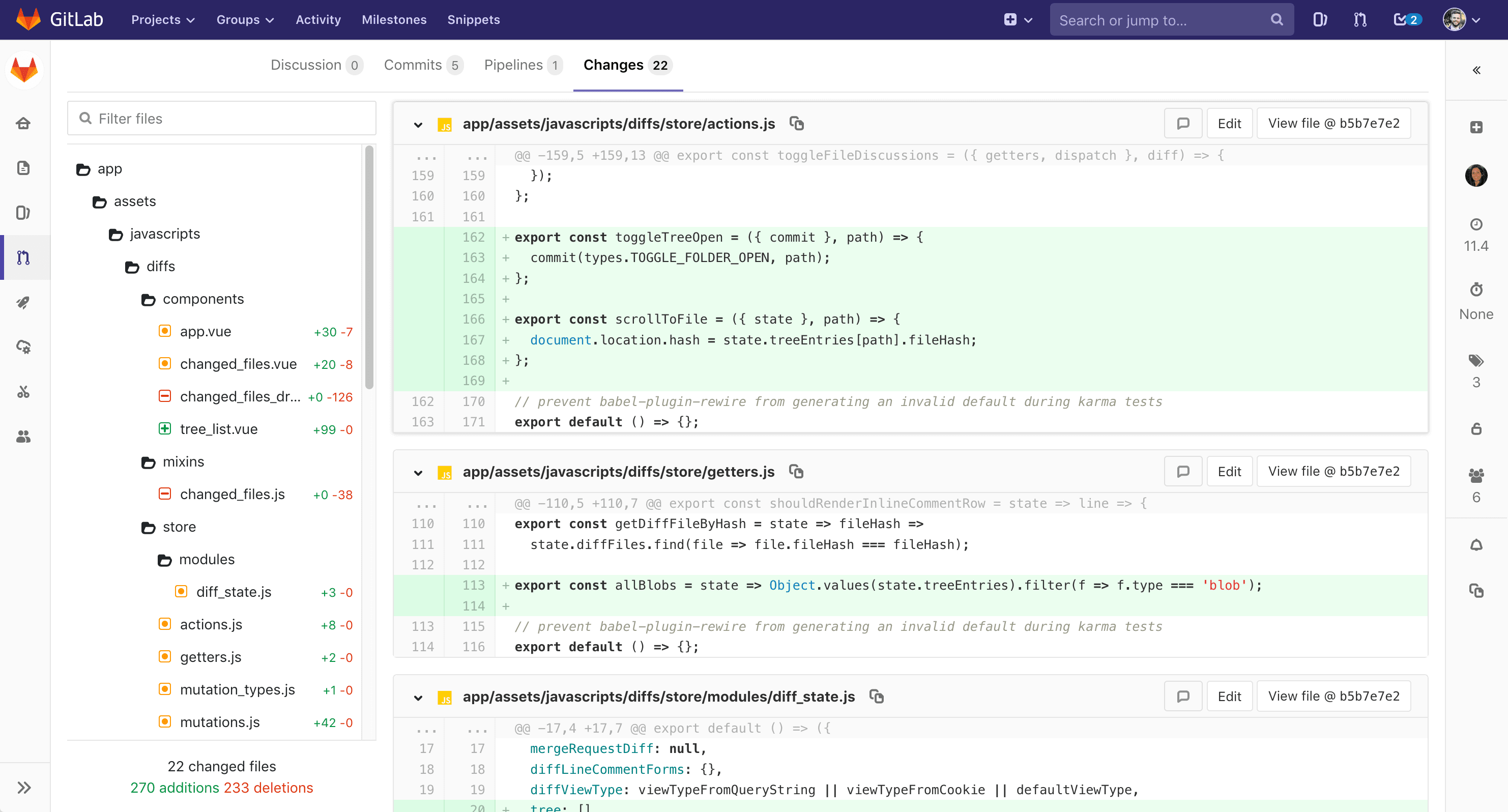The image size is (1508, 812).
Task: Open the Projects dropdown menu
Action: coord(162,19)
